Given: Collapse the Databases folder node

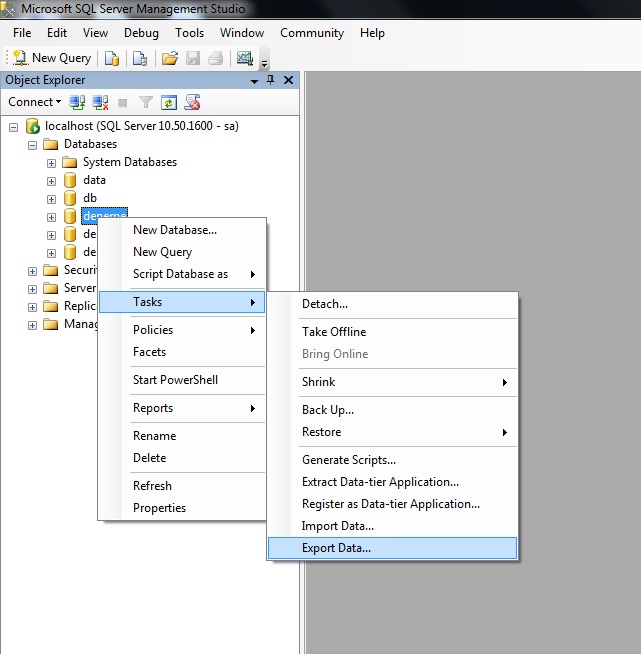Looking at the screenshot, I should (x=33, y=145).
